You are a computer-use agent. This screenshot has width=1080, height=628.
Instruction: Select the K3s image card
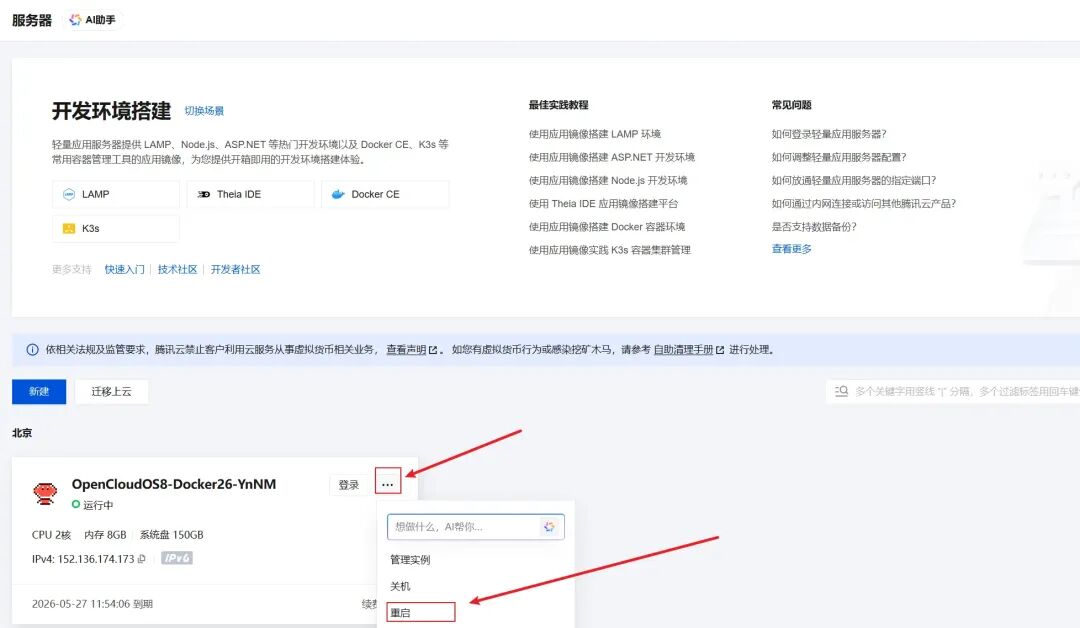tap(116, 229)
